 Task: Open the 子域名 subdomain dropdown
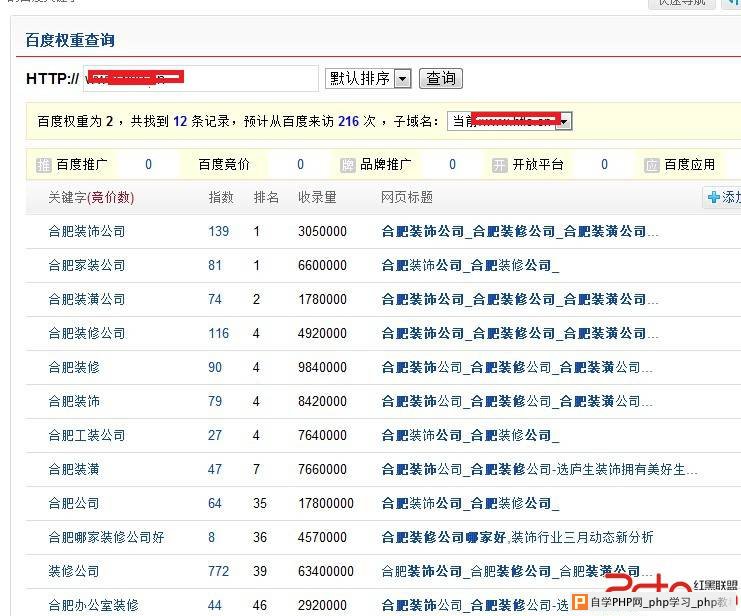509,121
